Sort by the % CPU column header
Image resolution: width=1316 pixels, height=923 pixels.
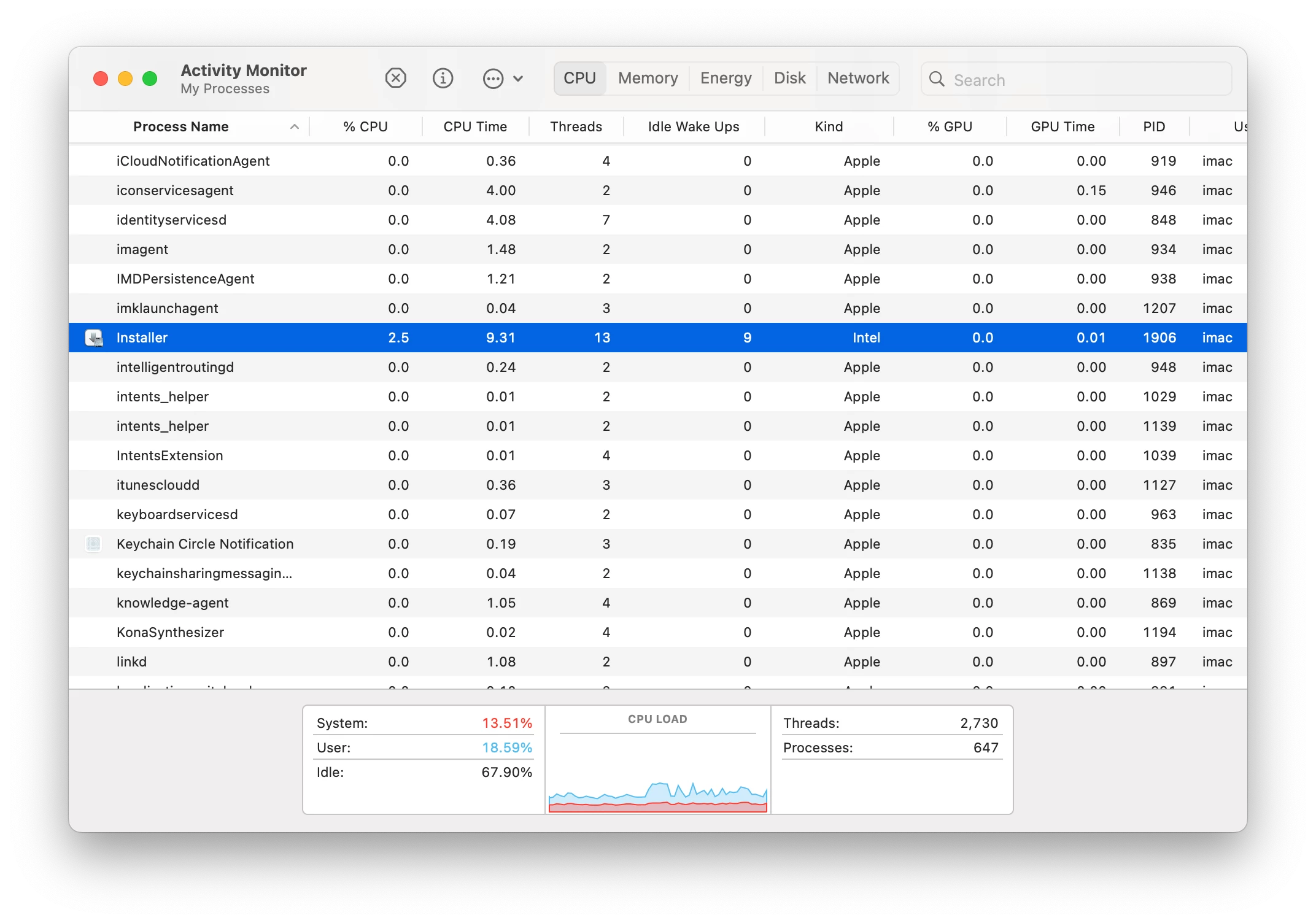tap(365, 126)
